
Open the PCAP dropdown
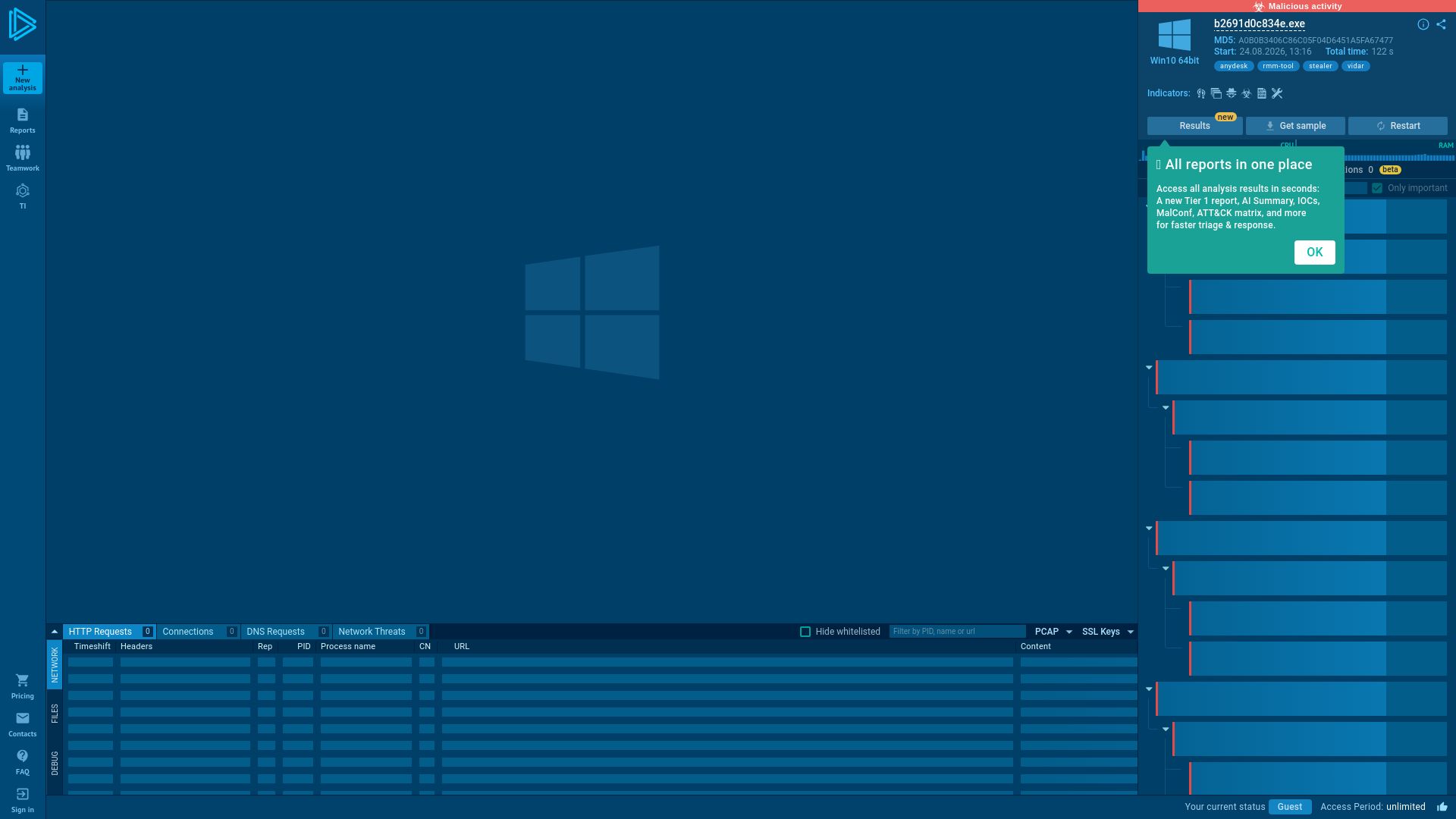[1053, 632]
